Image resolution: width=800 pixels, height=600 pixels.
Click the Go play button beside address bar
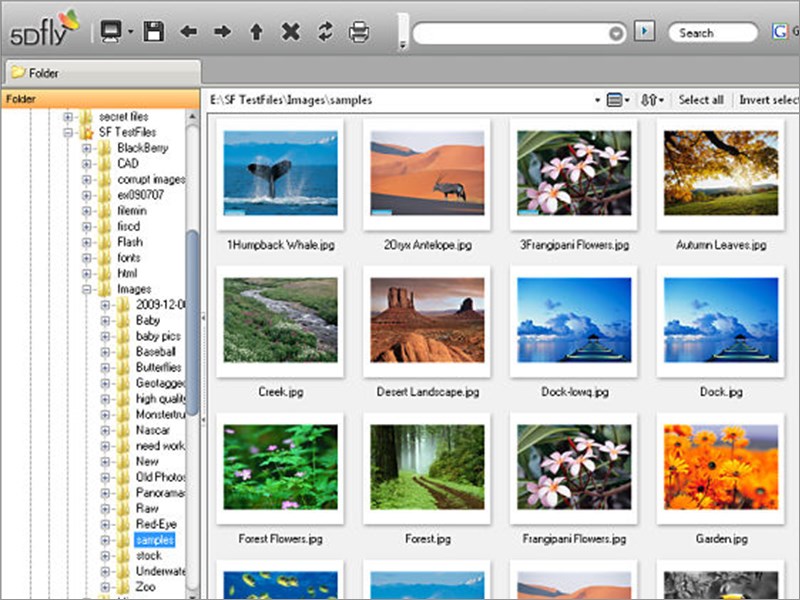tap(644, 31)
